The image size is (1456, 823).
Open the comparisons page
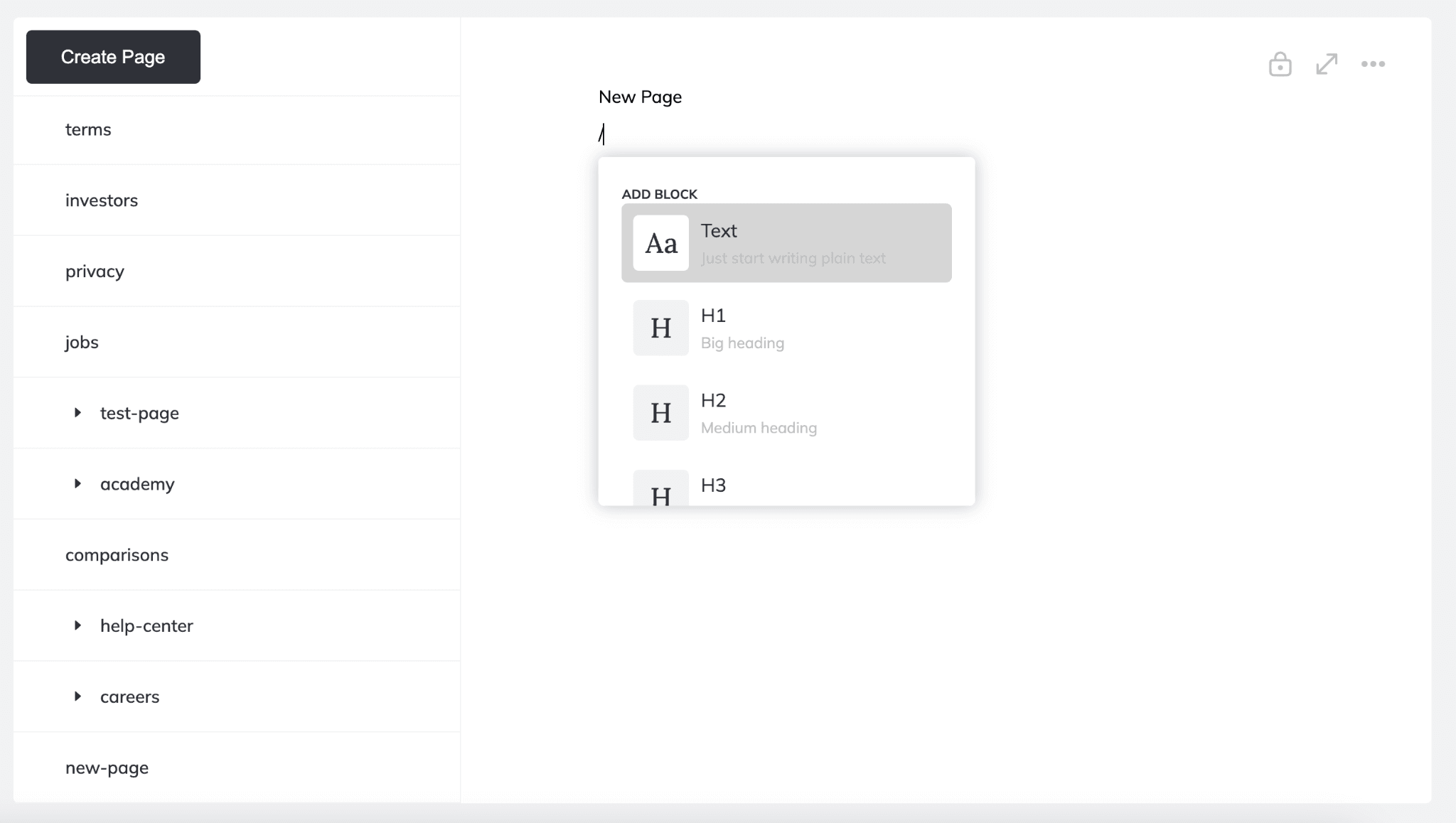tap(117, 555)
